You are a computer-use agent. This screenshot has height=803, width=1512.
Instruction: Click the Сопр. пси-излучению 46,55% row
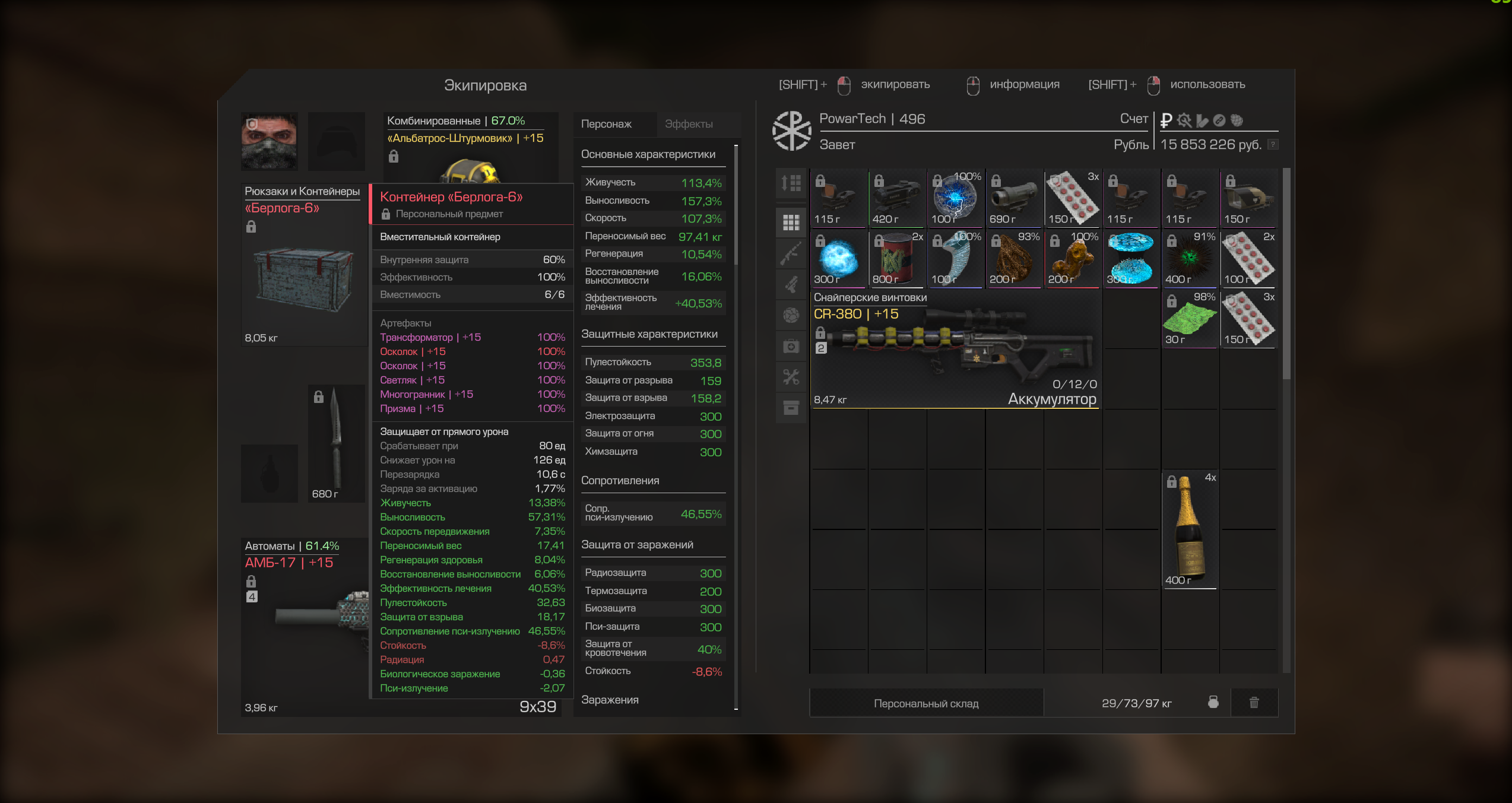[653, 513]
